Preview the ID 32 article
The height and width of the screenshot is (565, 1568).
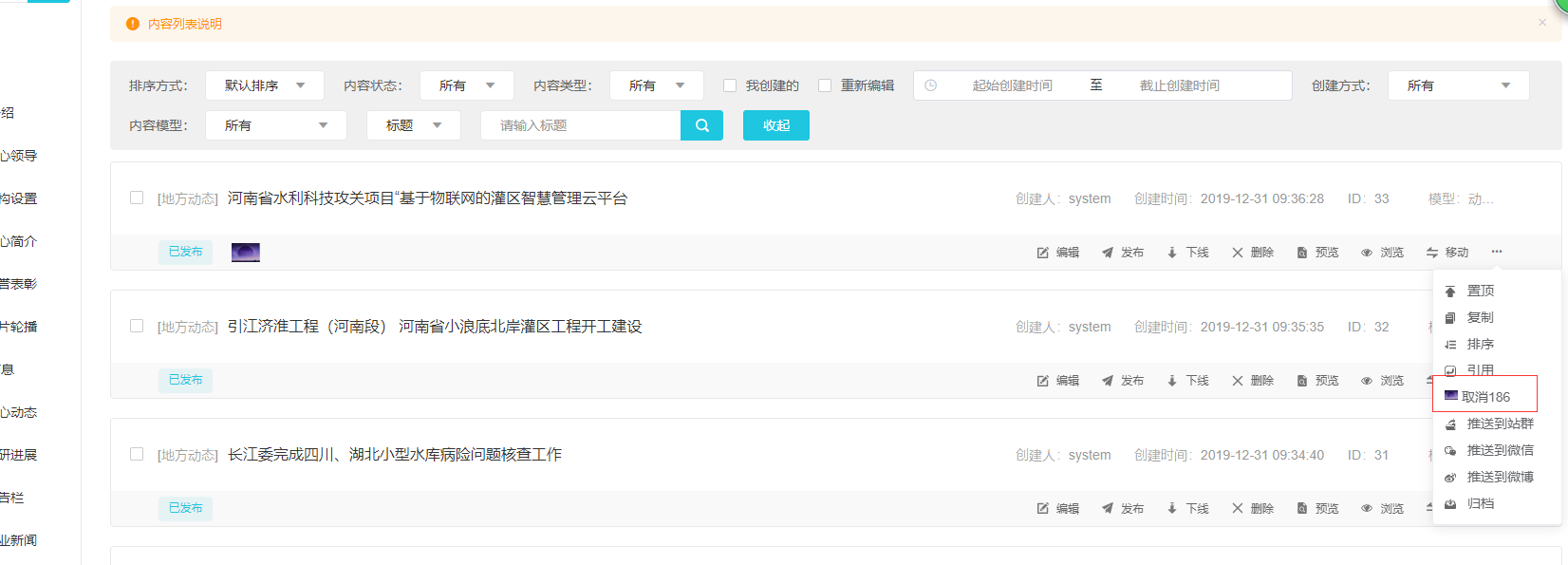(1317, 381)
